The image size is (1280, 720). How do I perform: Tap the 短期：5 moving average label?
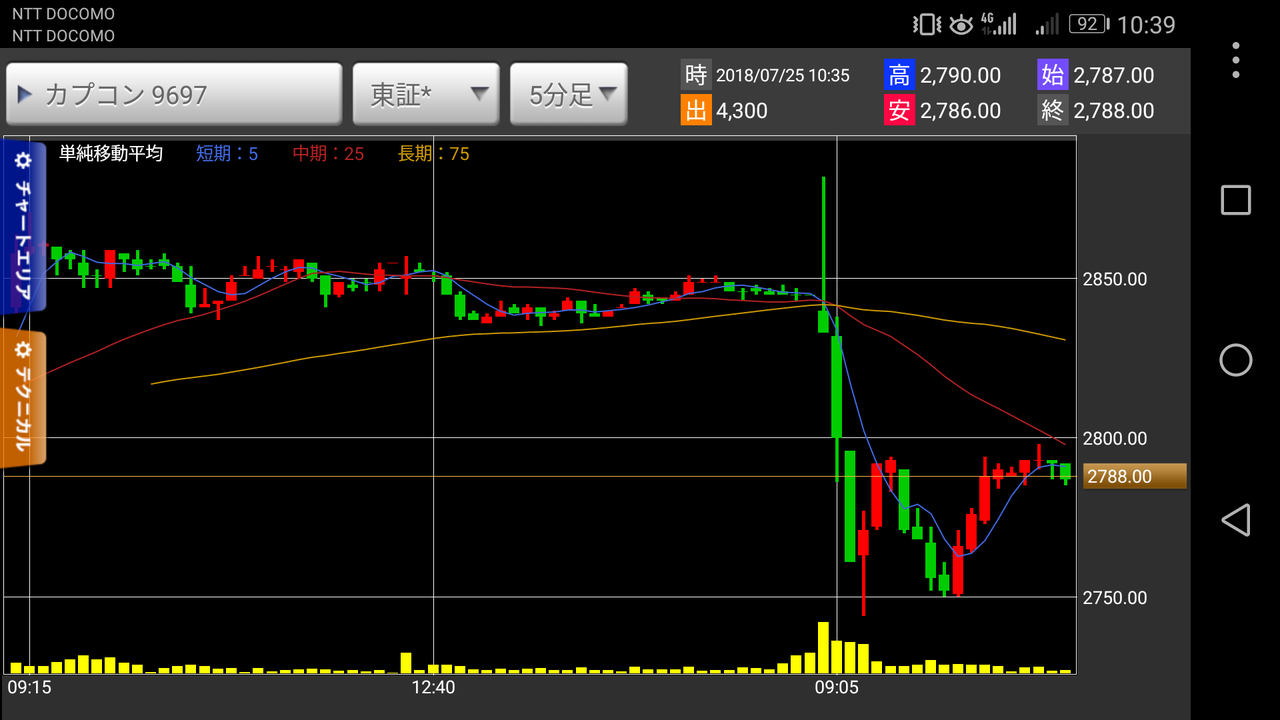227,153
